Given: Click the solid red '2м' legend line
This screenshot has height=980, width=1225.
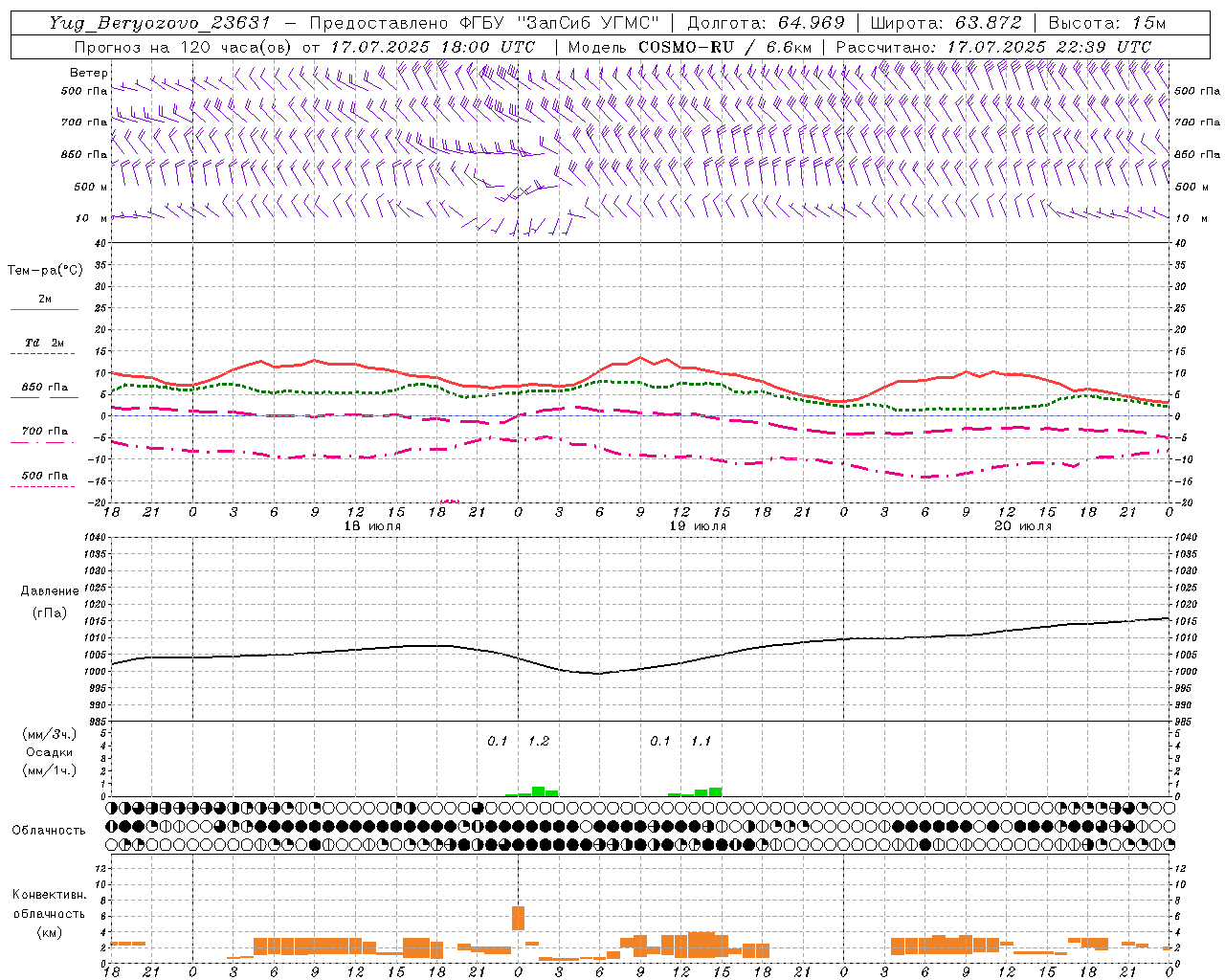Looking at the screenshot, I should (44, 309).
